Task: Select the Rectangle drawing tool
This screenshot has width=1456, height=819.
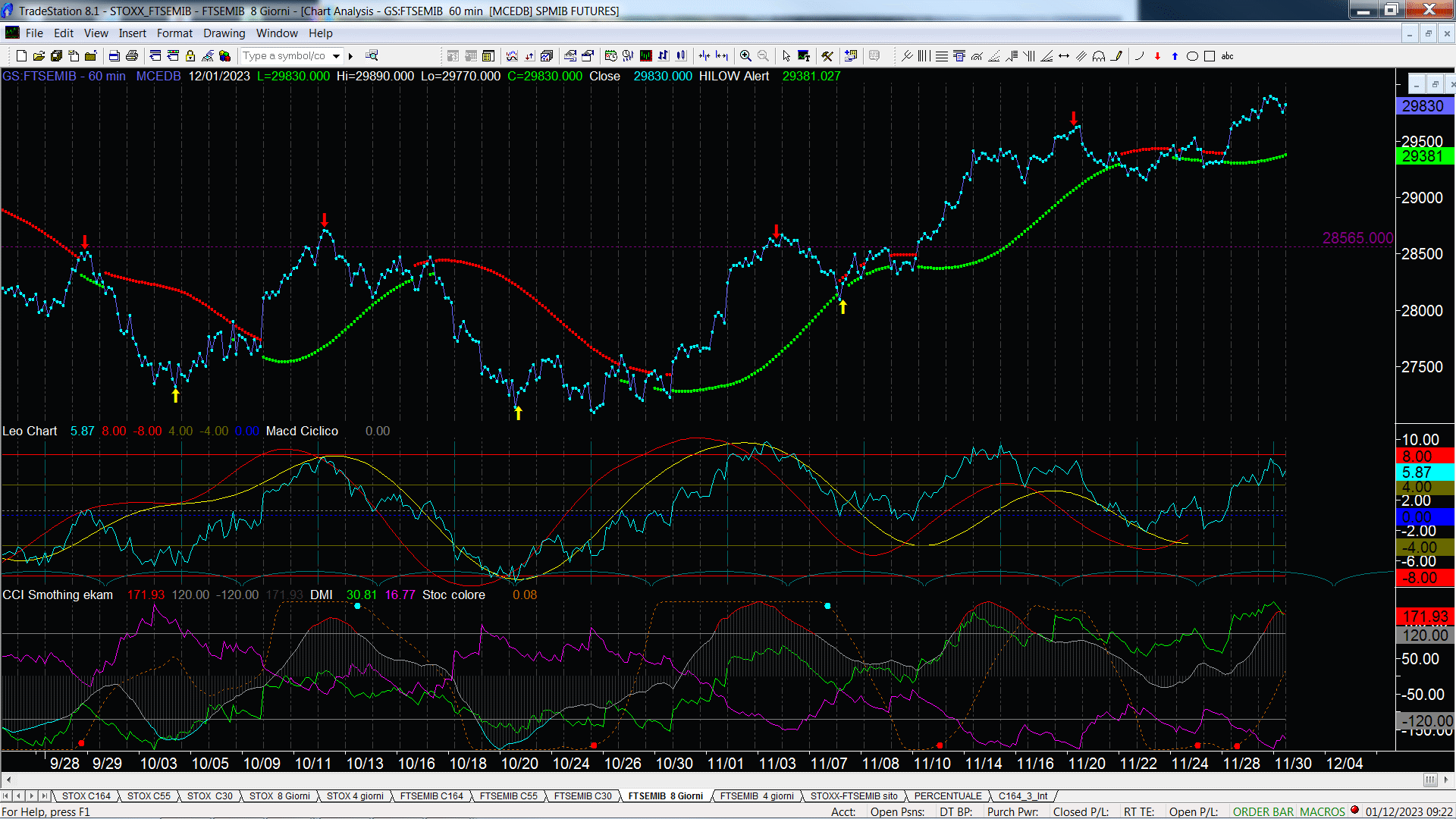Action: tap(1210, 56)
